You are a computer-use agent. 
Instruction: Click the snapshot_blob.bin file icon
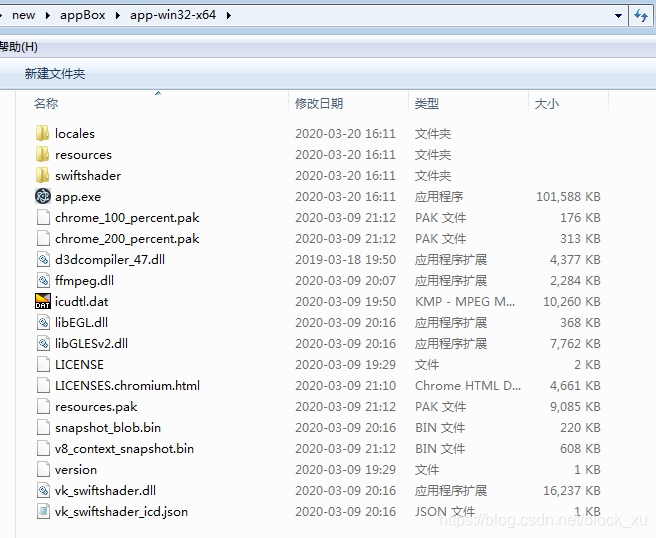(x=43, y=428)
